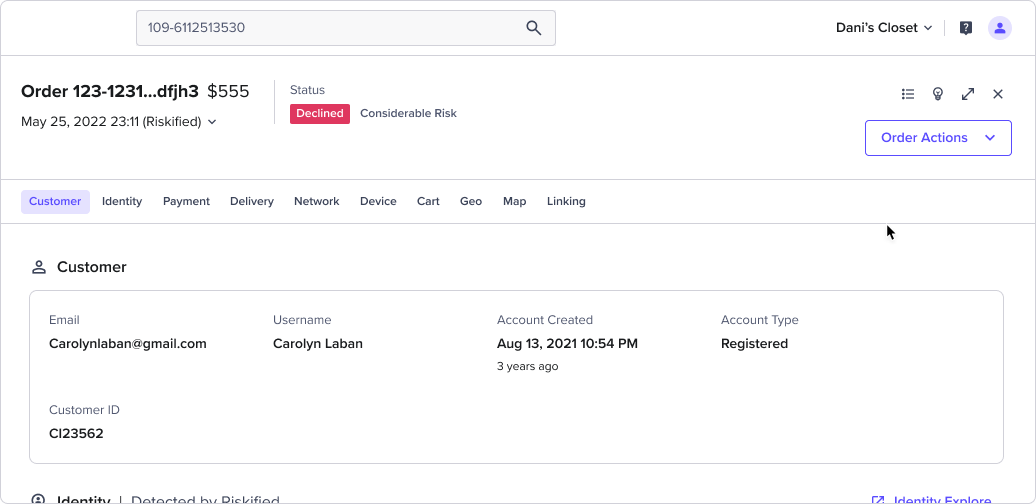This screenshot has height=504, width=1036.
Task: Click the Identity Explore external link icon
Action: click(x=878, y=501)
